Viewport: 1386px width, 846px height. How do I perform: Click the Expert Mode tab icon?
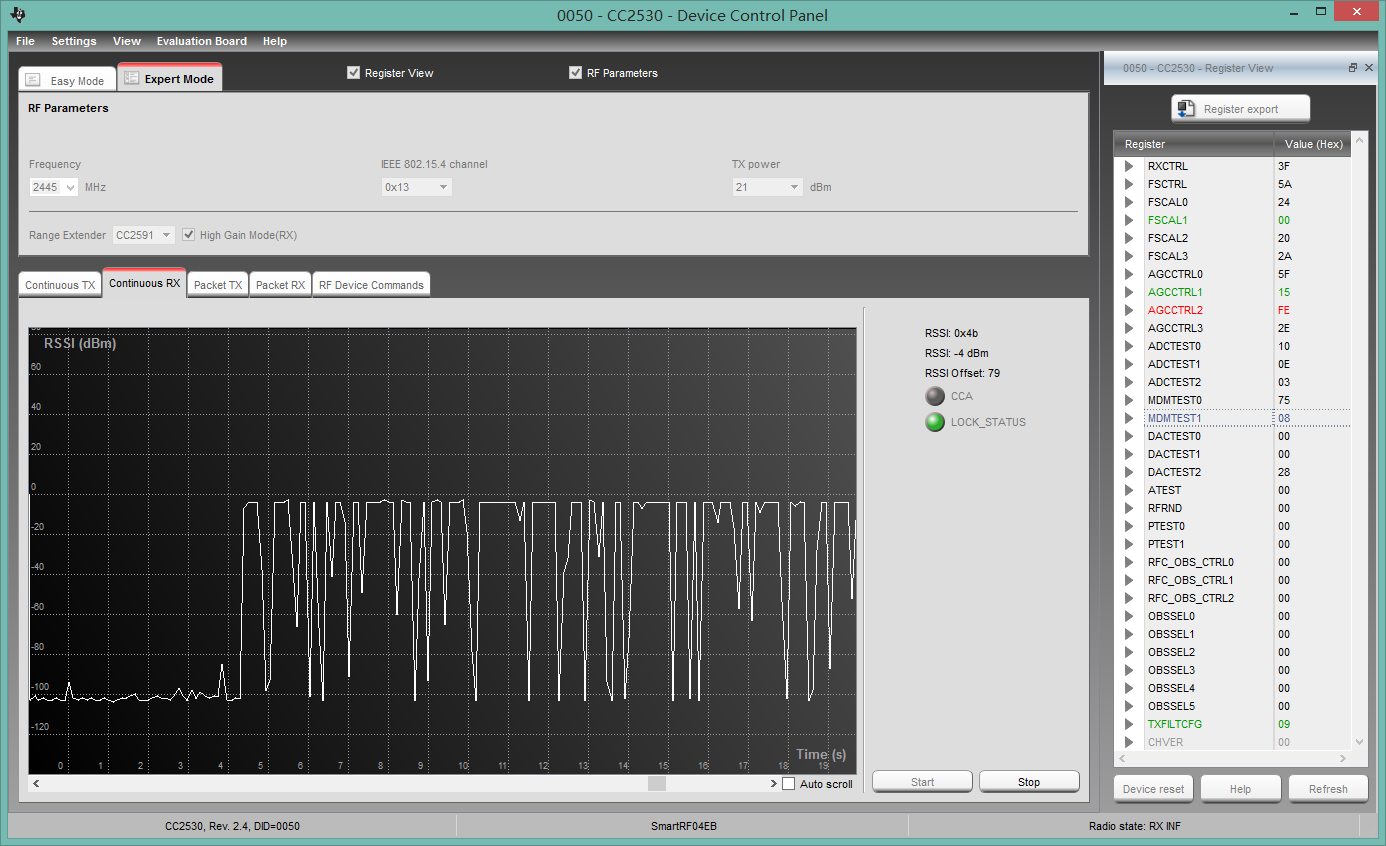[130, 78]
